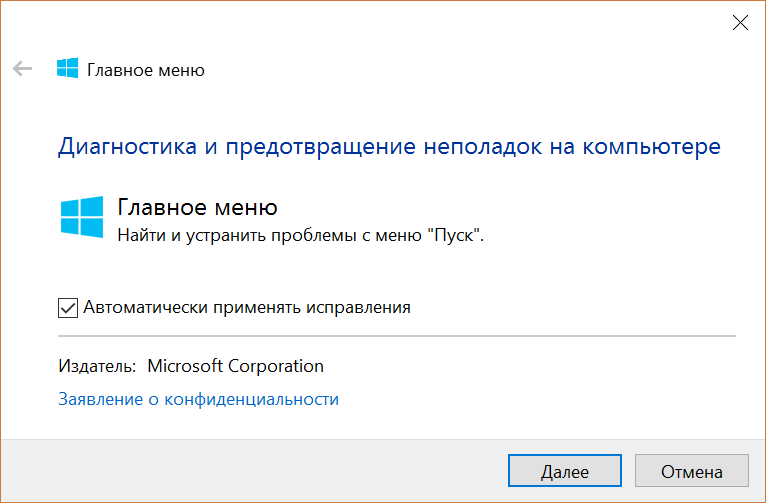Click the back arrow in the header
The height and width of the screenshot is (503, 766).
point(22,69)
